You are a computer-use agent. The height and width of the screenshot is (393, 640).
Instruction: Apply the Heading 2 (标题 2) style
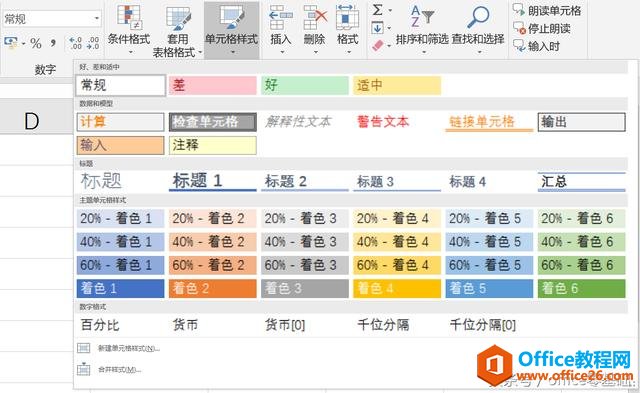coord(305,181)
